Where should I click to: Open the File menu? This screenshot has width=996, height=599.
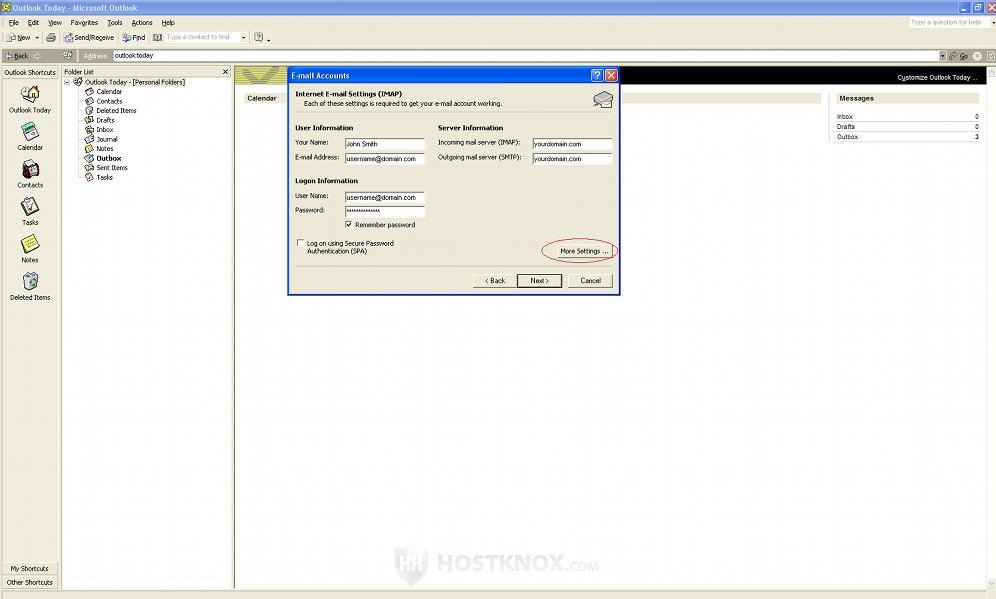coord(13,22)
